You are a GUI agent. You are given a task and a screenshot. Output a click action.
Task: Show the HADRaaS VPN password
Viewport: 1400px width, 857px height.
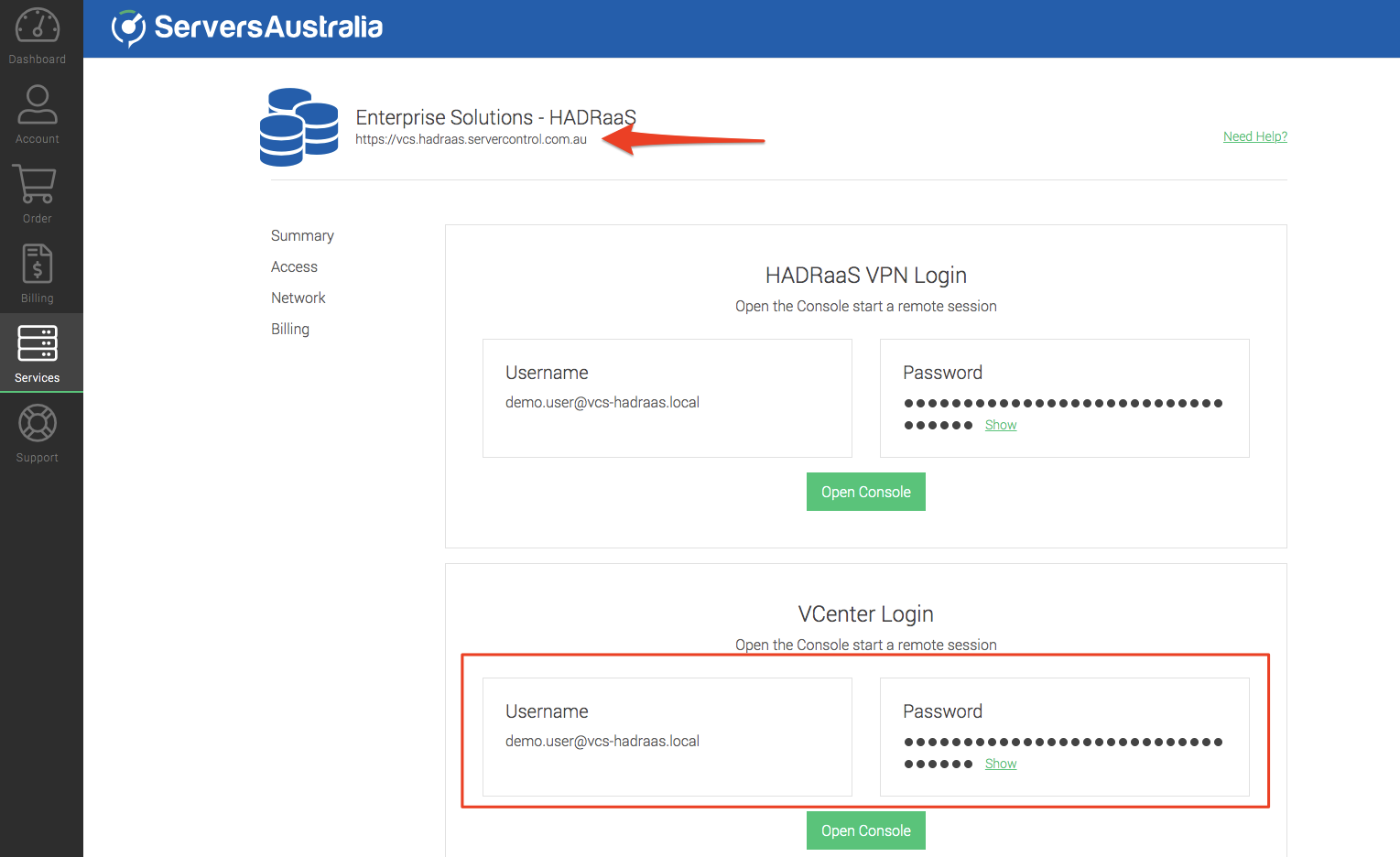click(x=1000, y=425)
